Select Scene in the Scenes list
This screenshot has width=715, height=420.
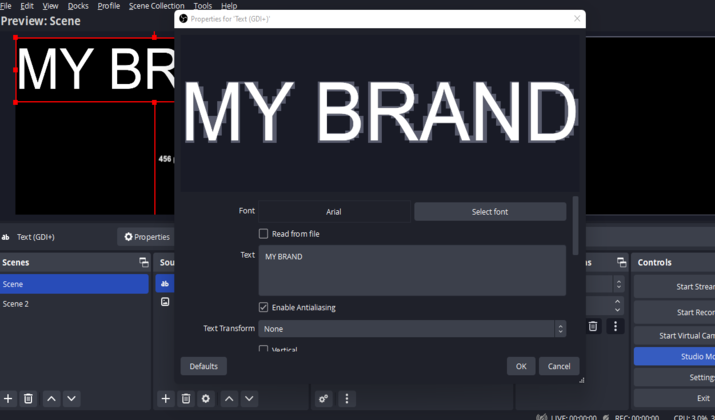74,284
